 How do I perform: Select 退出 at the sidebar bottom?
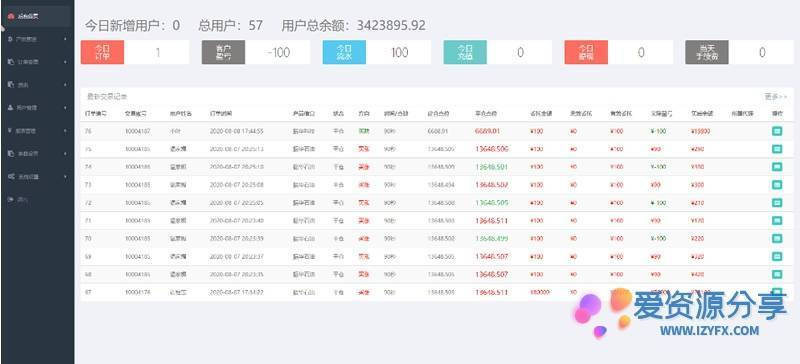click(x=23, y=199)
